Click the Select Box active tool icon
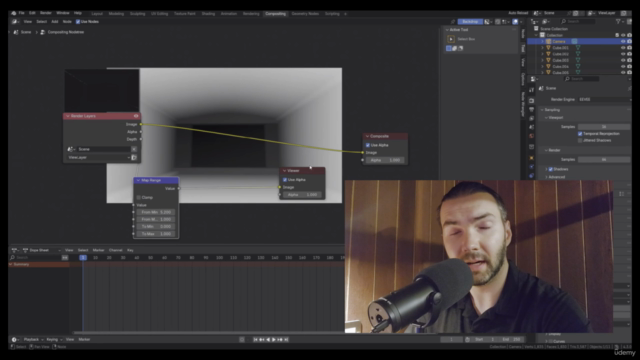 [451, 39]
